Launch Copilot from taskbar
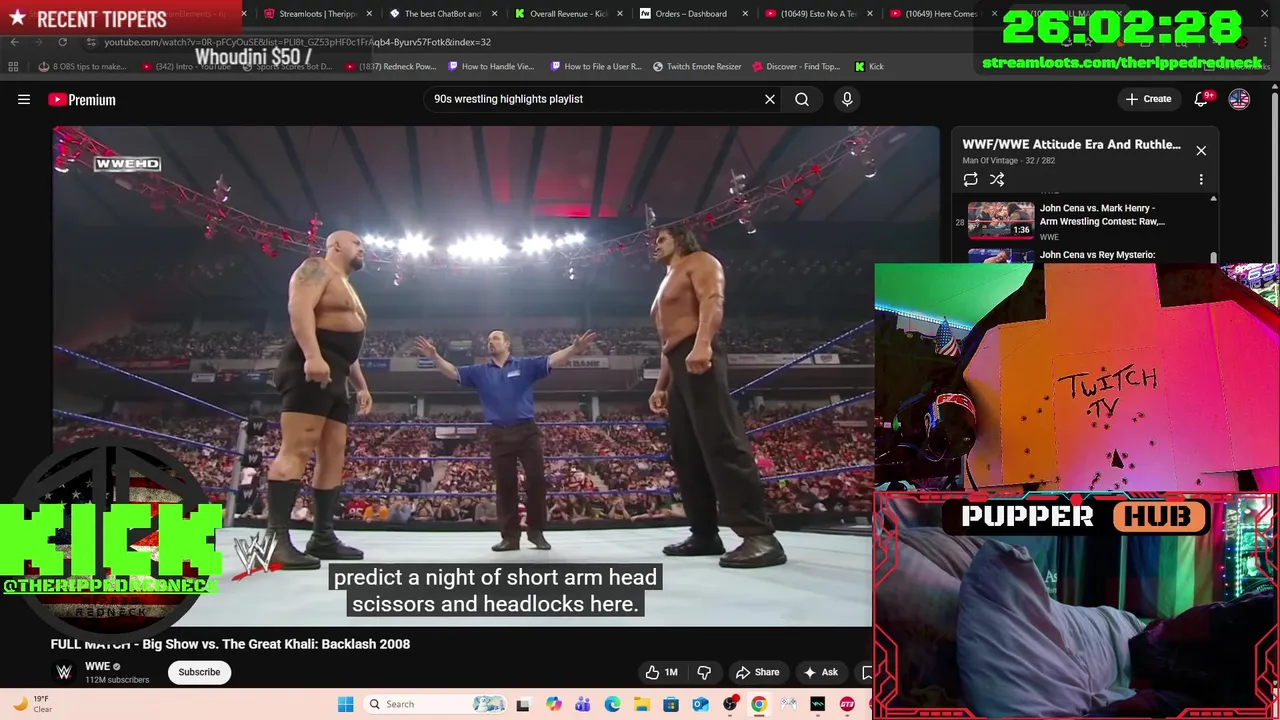 [553, 704]
